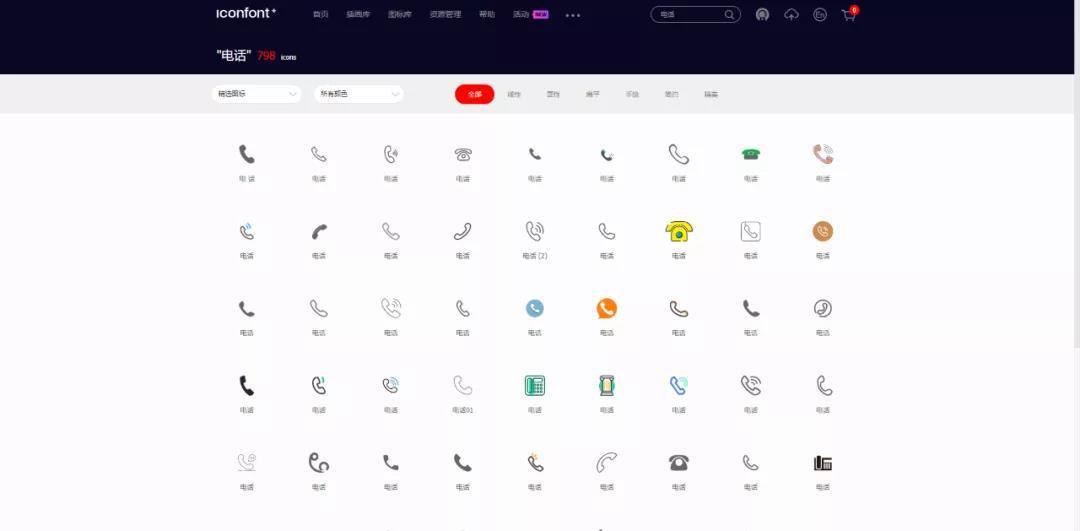
Task: Open the user avatar icon
Action: click(762, 15)
